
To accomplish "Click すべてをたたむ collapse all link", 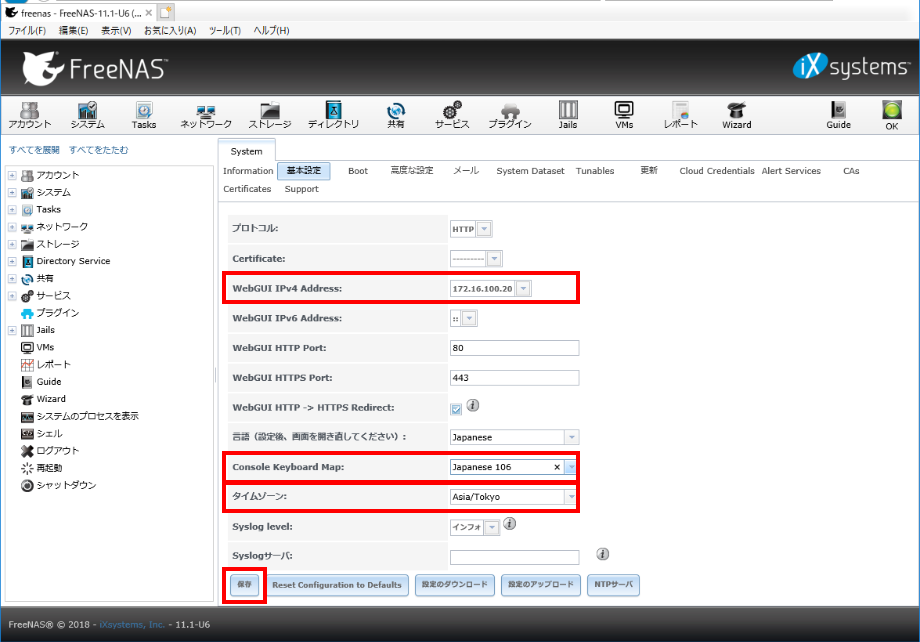I will pyautogui.click(x=99, y=150).
